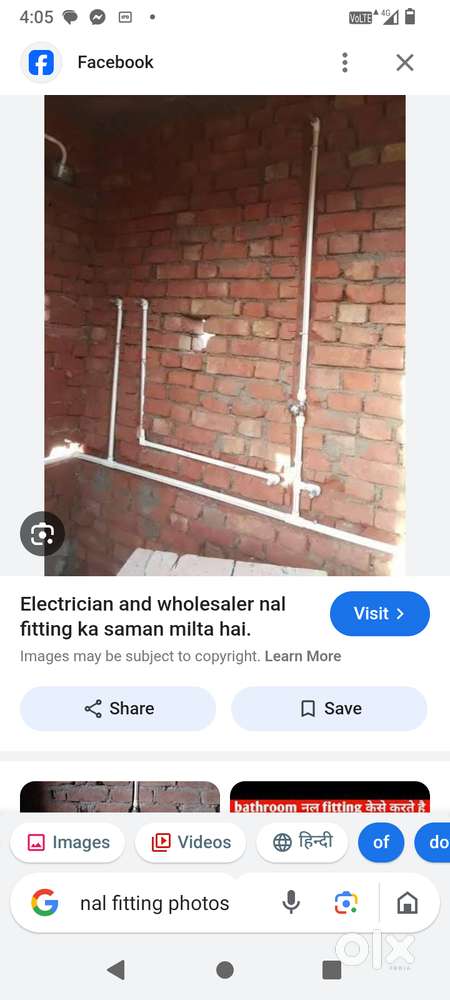
Task: Open the bathroom नल fitting related thumbnail
Action: click(x=330, y=797)
